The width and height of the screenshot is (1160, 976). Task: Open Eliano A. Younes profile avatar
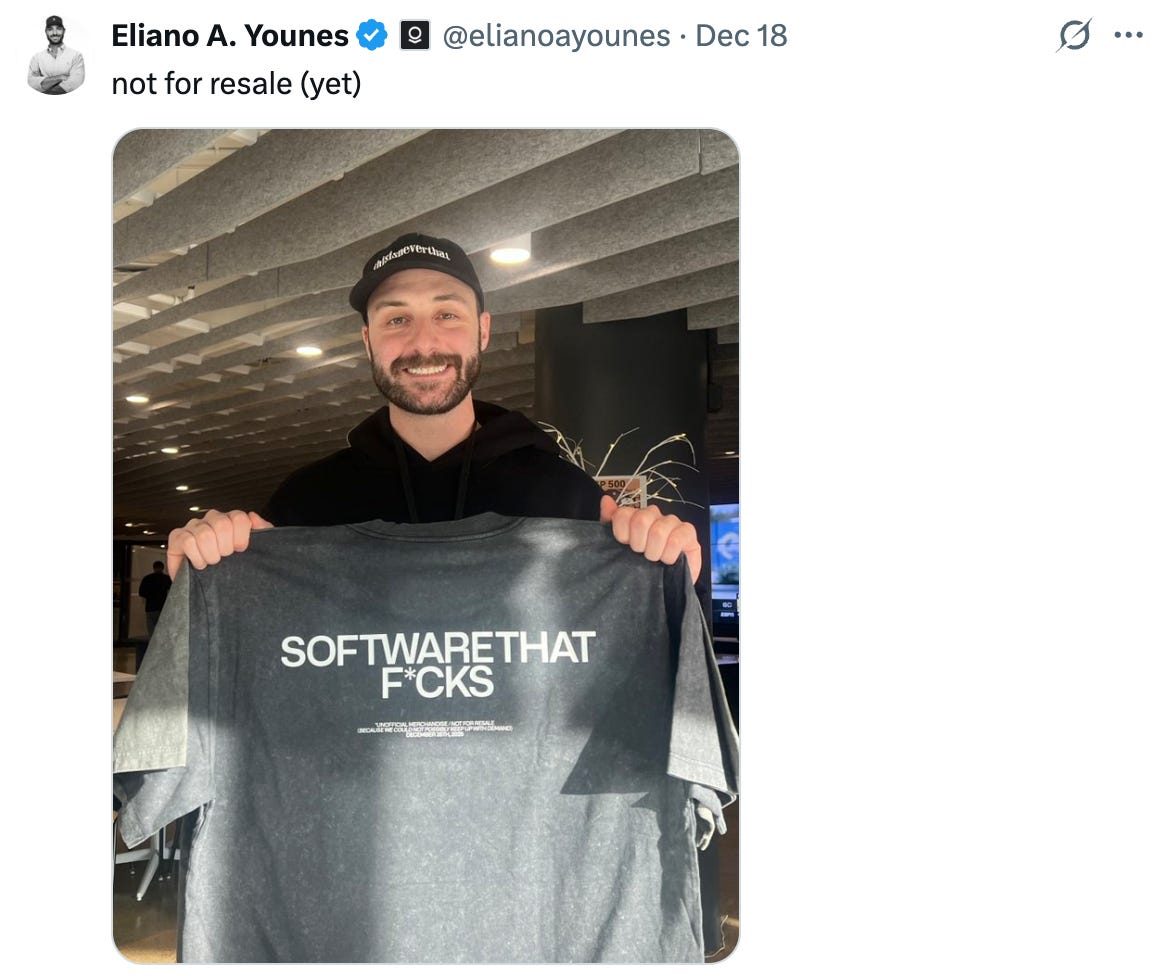coord(56,55)
